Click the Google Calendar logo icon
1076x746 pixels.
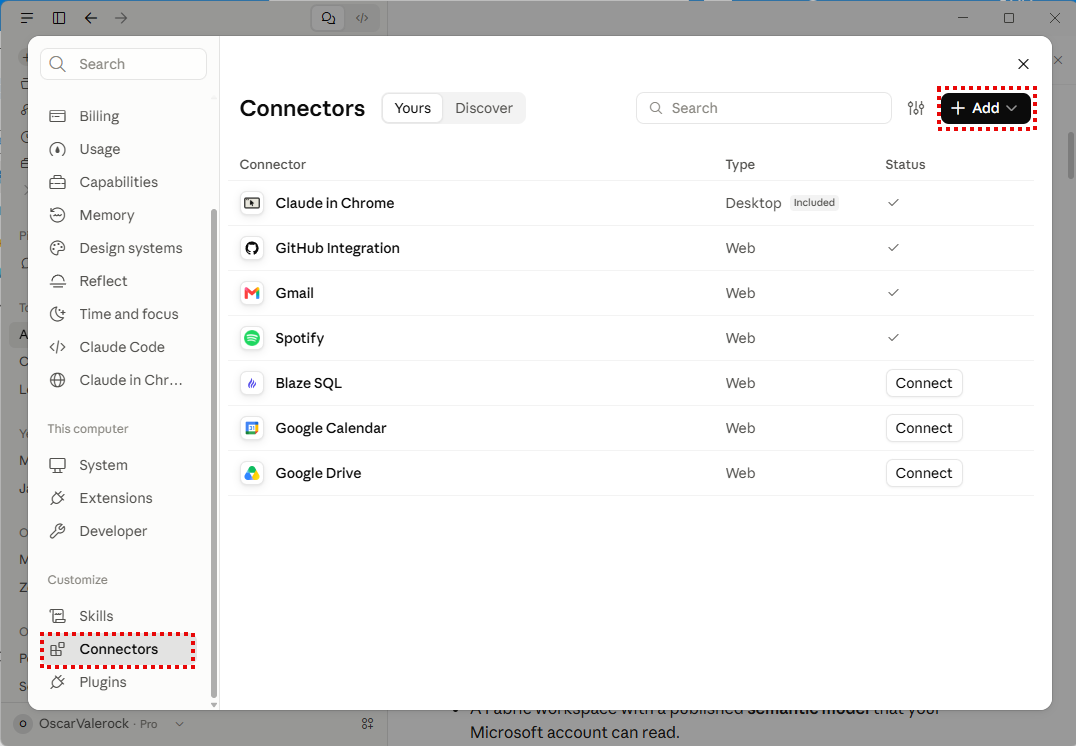coord(252,428)
